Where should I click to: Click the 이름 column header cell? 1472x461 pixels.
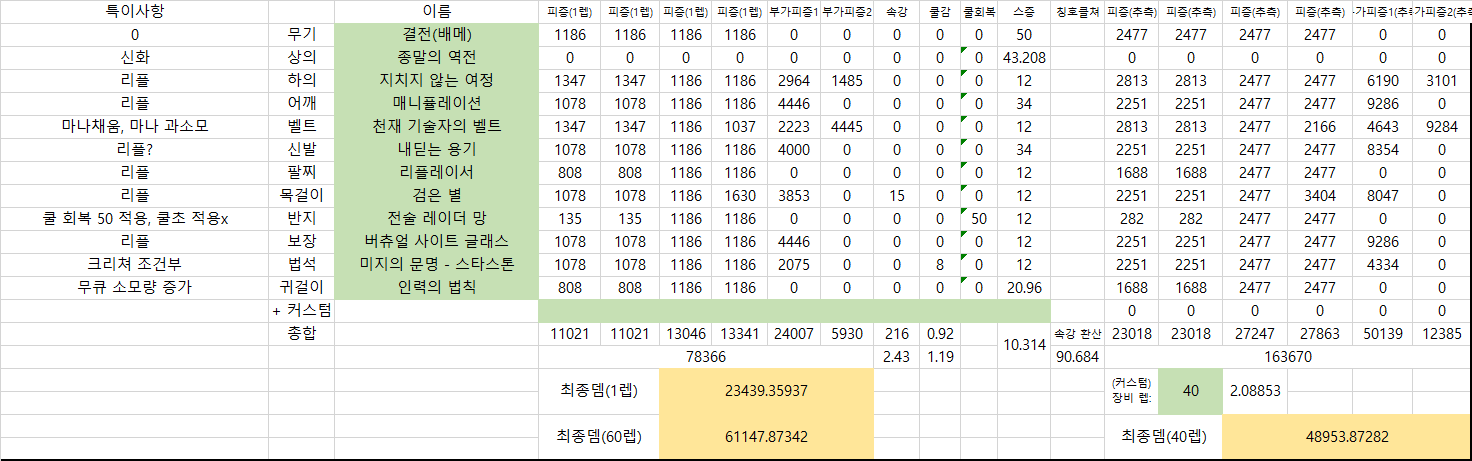tap(436, 12)
